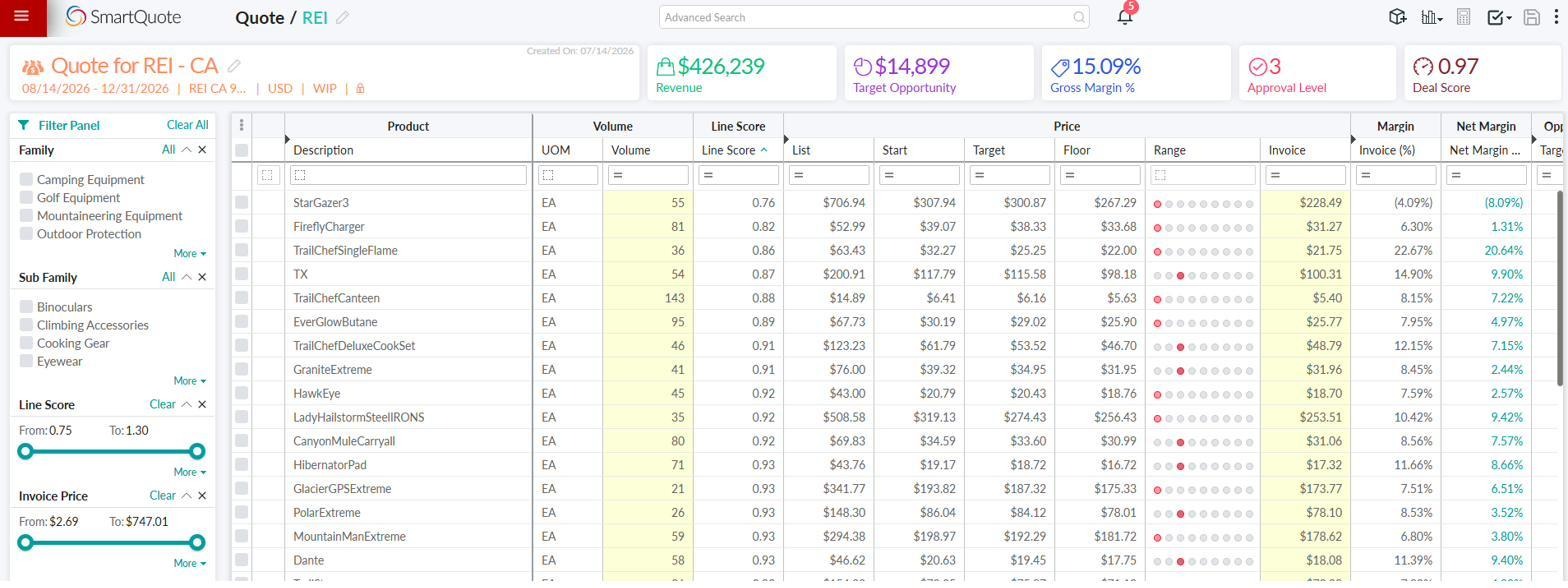Viewport: 1568px width, 588px height.
Task: Click the Deal Score gauge icon
Action: tap(1423, 67)
